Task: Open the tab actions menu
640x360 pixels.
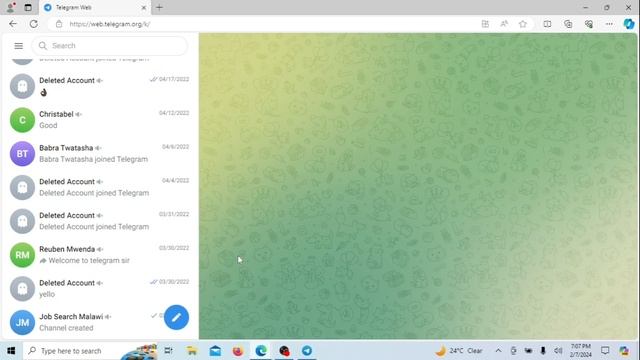Action: [28, 7]
